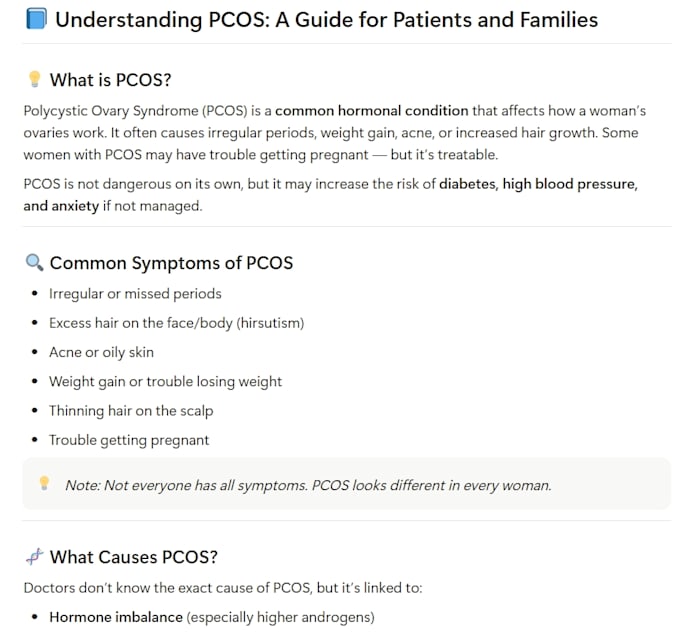Click the Thinning hair on the scalp bullet
Viewport: 680px width, 633px height.
(131, 411)
